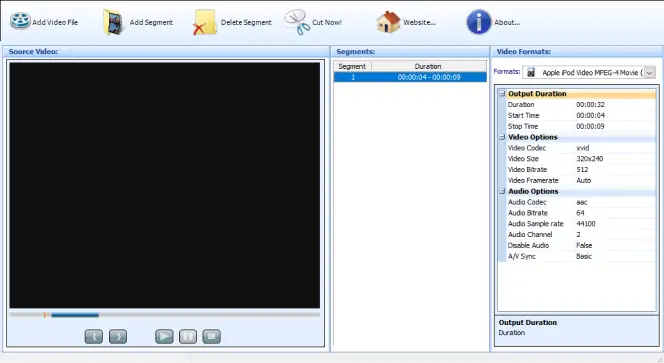Stop the video playback
The height and width of the screenshot is (363, 664).
[212, 337]
